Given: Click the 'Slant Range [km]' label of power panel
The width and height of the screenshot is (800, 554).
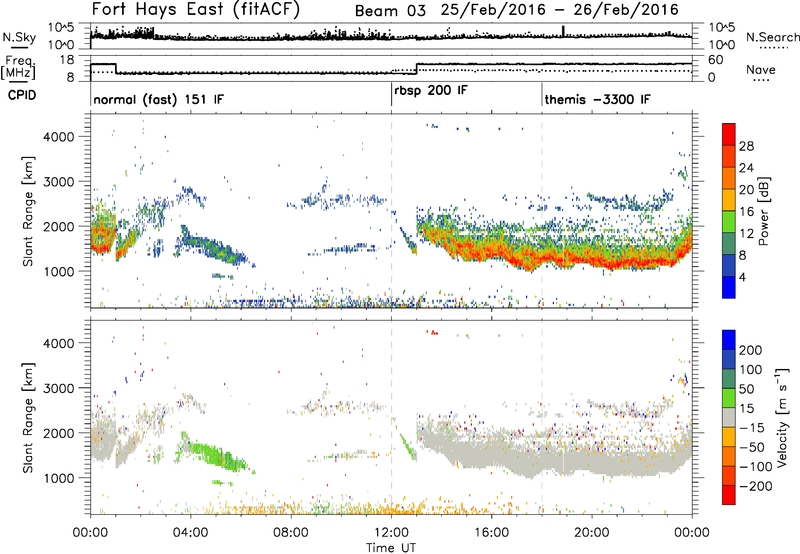Looking at the screenshot, I should pyautogui.click(x=28, y=211).
